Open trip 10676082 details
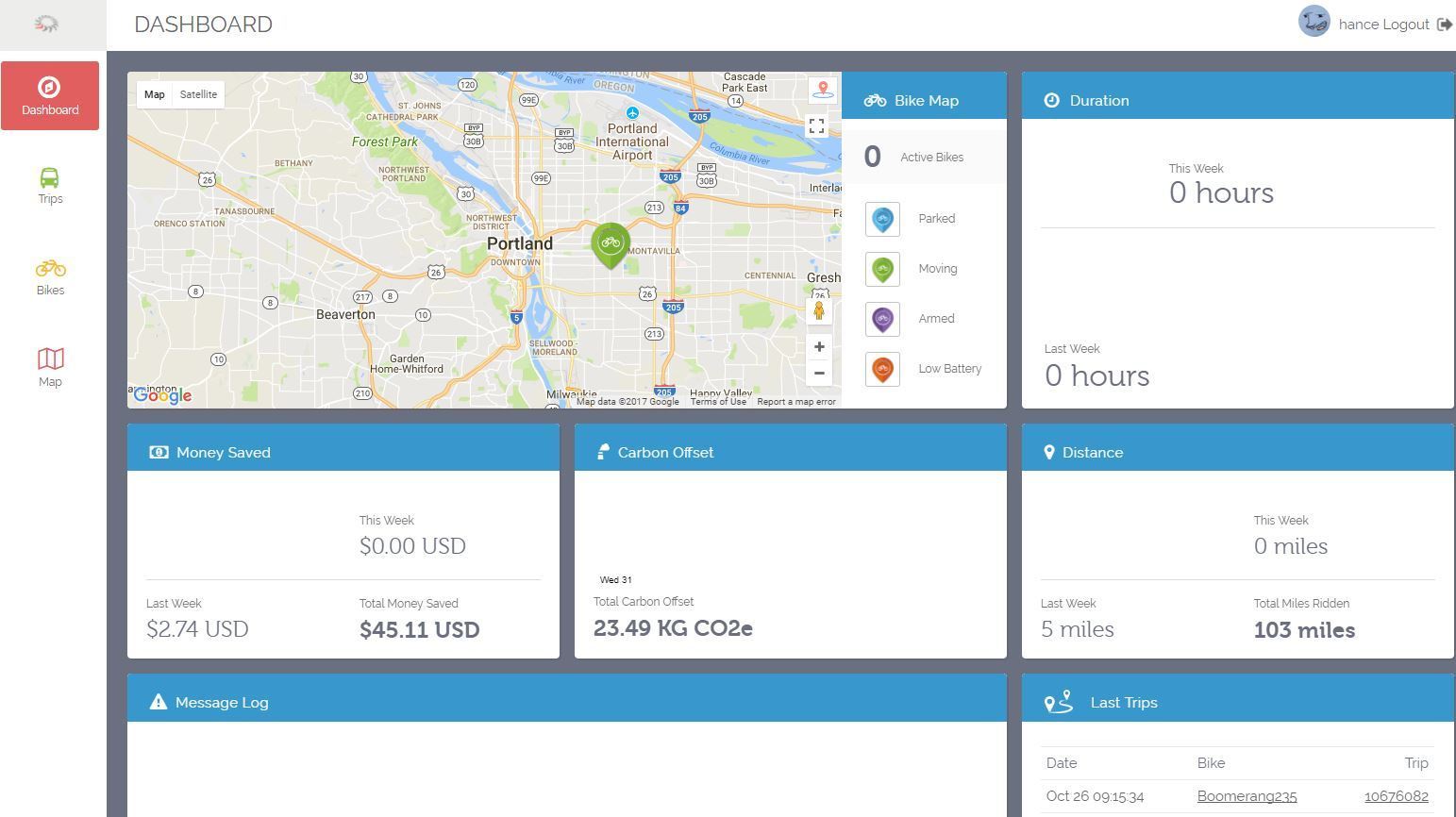This screenshot has width=1456, height=817. coord(1396,796)
